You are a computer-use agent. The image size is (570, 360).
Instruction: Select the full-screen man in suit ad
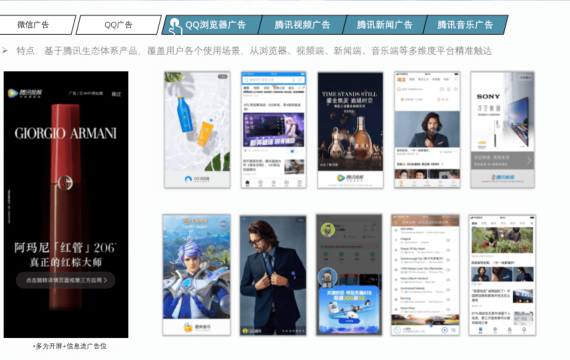click(273, 275)
